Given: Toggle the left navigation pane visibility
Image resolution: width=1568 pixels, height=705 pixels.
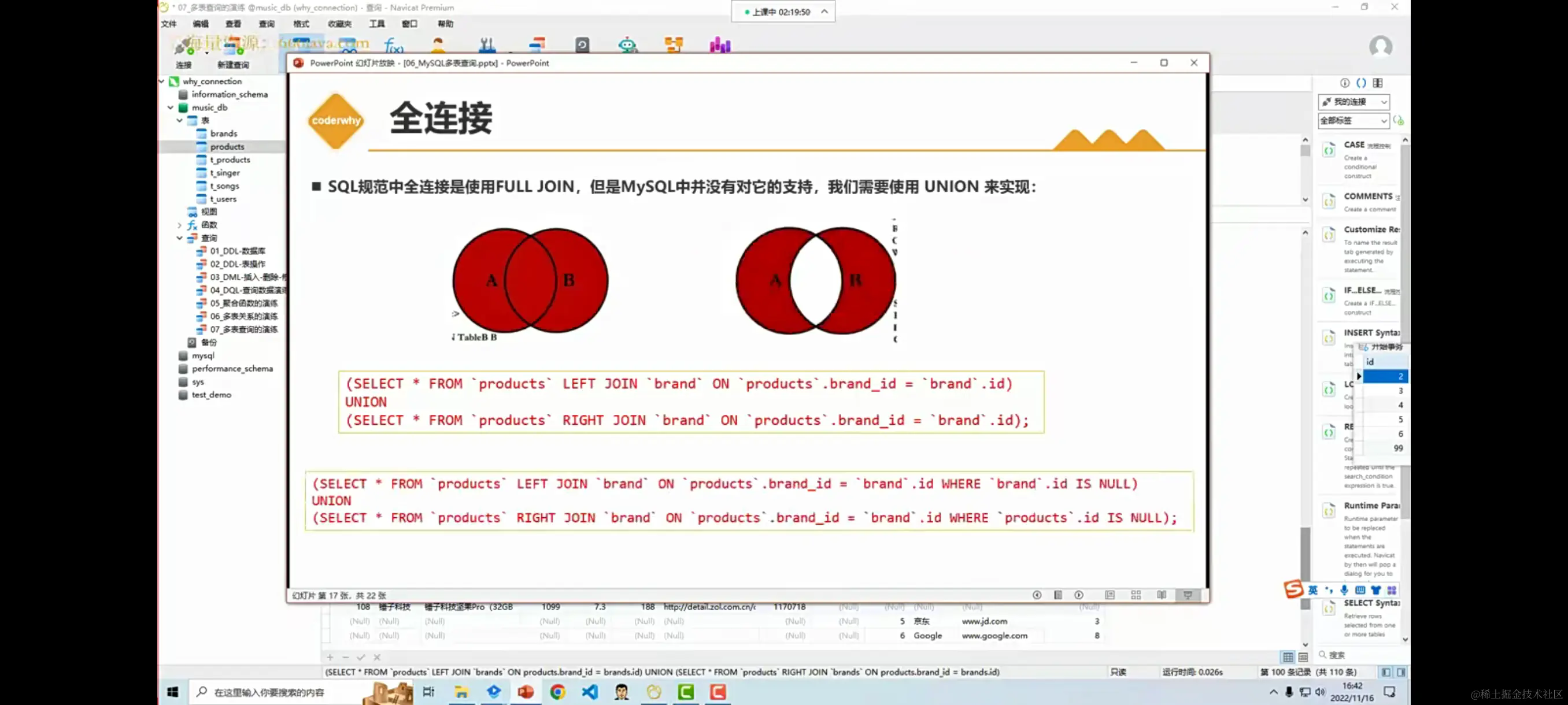Looking at the screenshot, I should point(1386,672).
